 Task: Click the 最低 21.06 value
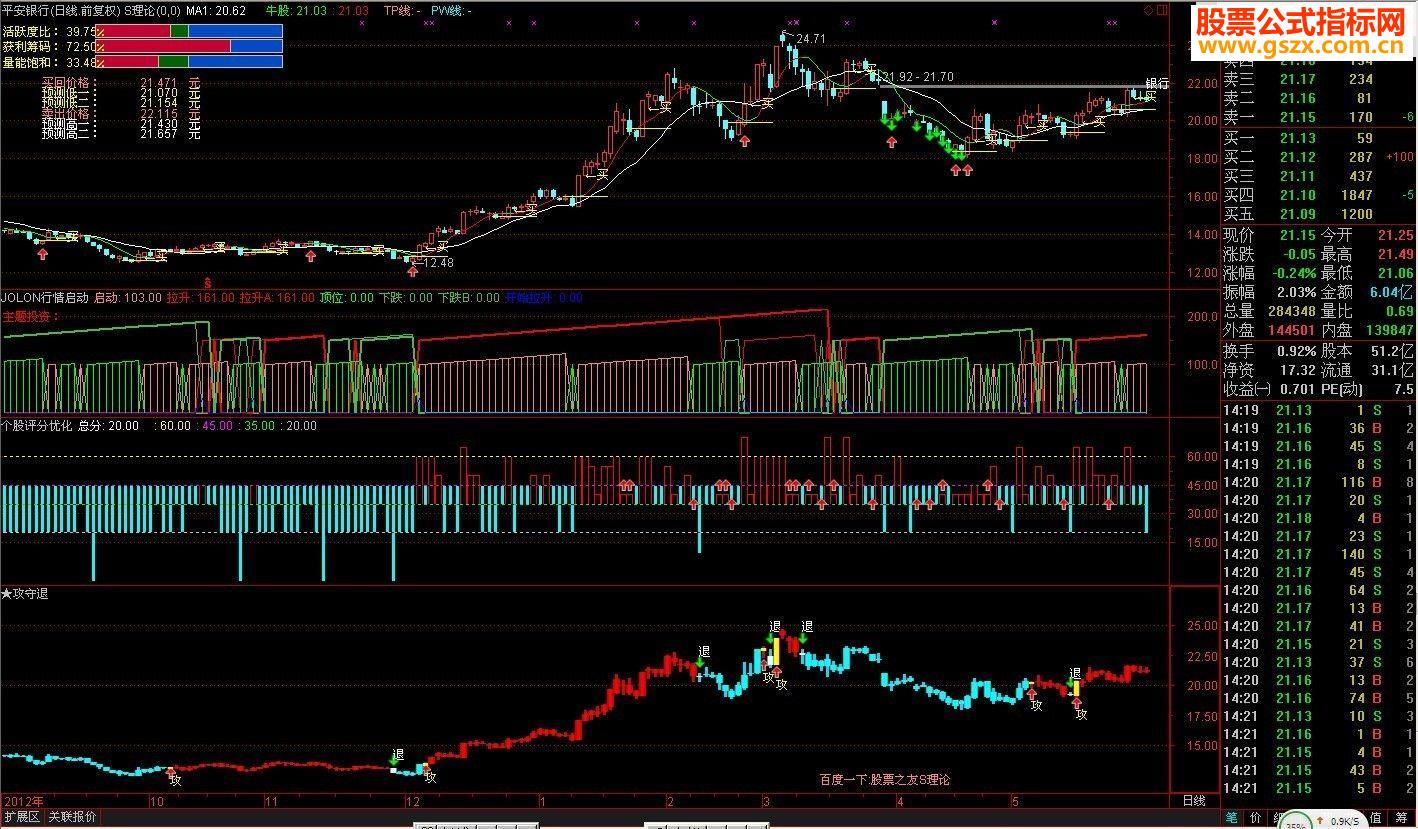1395,273
